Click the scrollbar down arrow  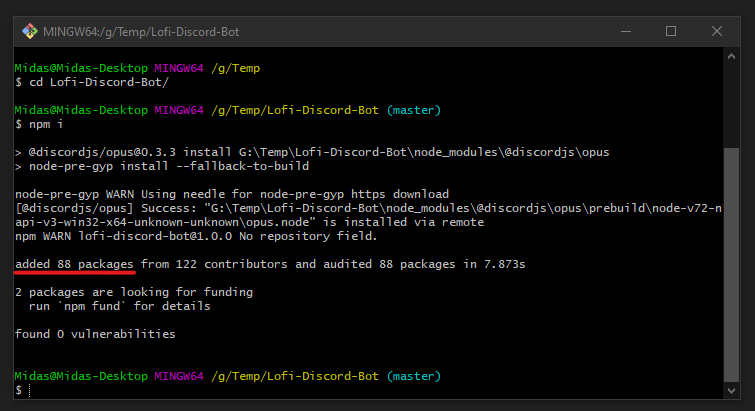coord(731,390)
